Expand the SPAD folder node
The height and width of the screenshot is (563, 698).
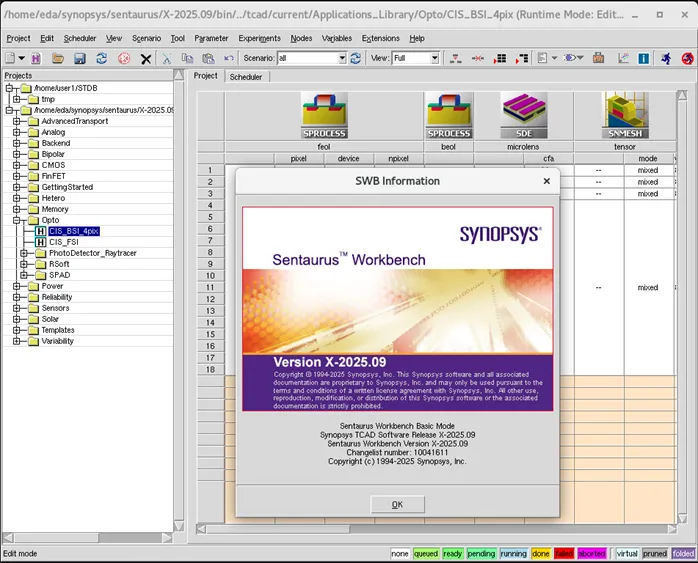pos(24,275)
